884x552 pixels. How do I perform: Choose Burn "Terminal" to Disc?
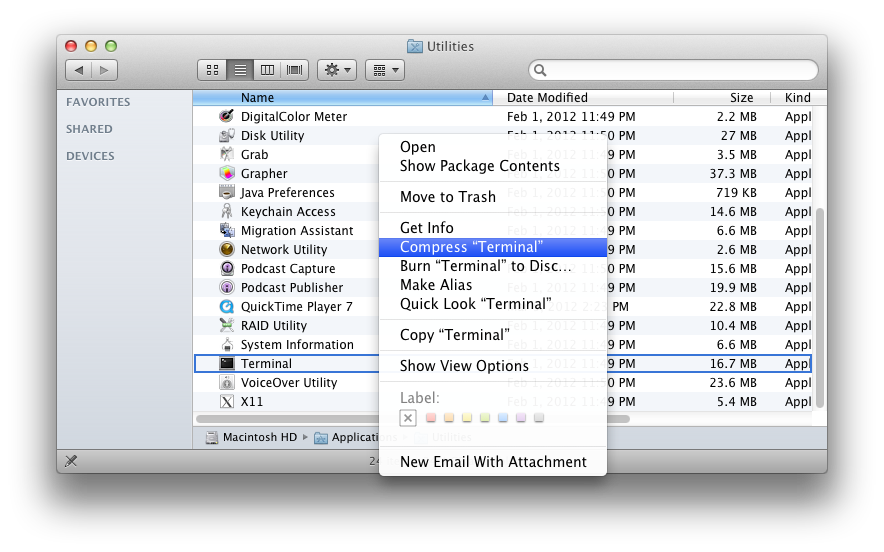pyautogui.click(x=493, y=266)
